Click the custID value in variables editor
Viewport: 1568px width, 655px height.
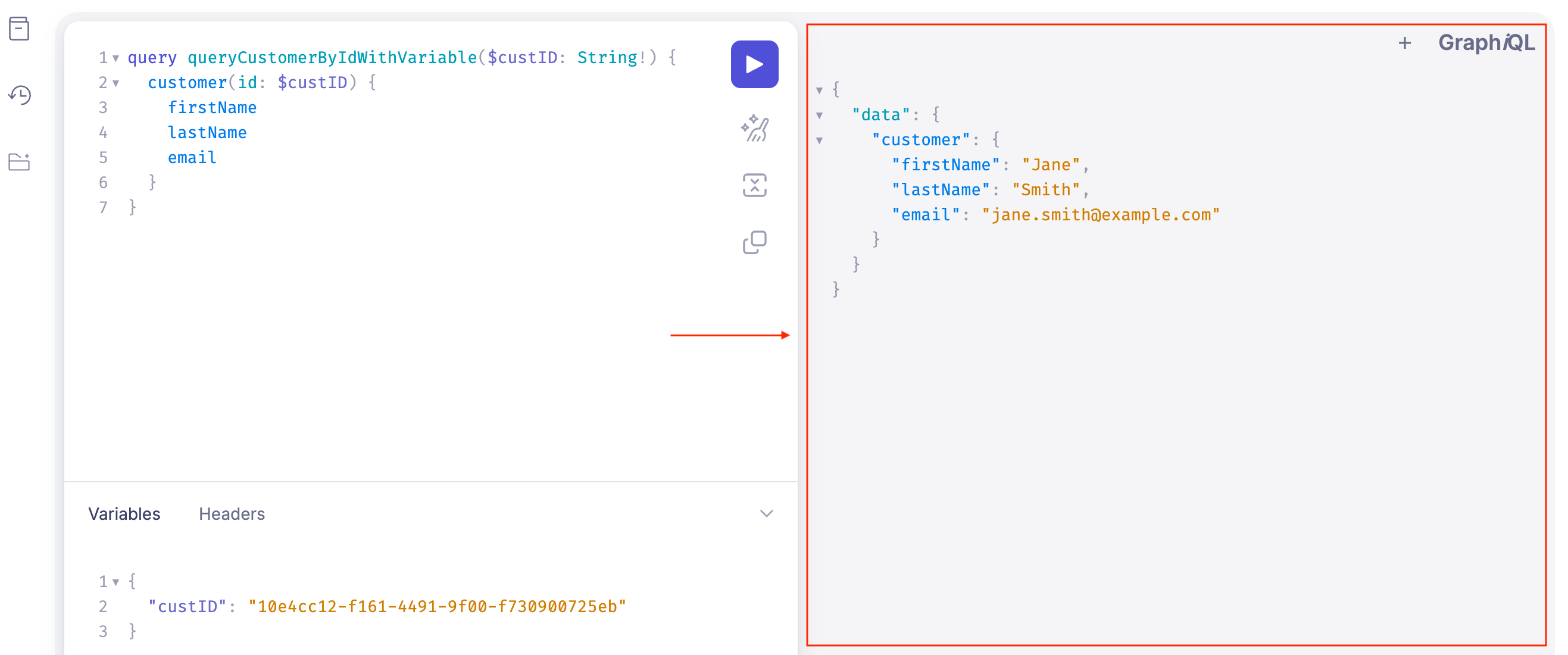(x=436, y=606)
